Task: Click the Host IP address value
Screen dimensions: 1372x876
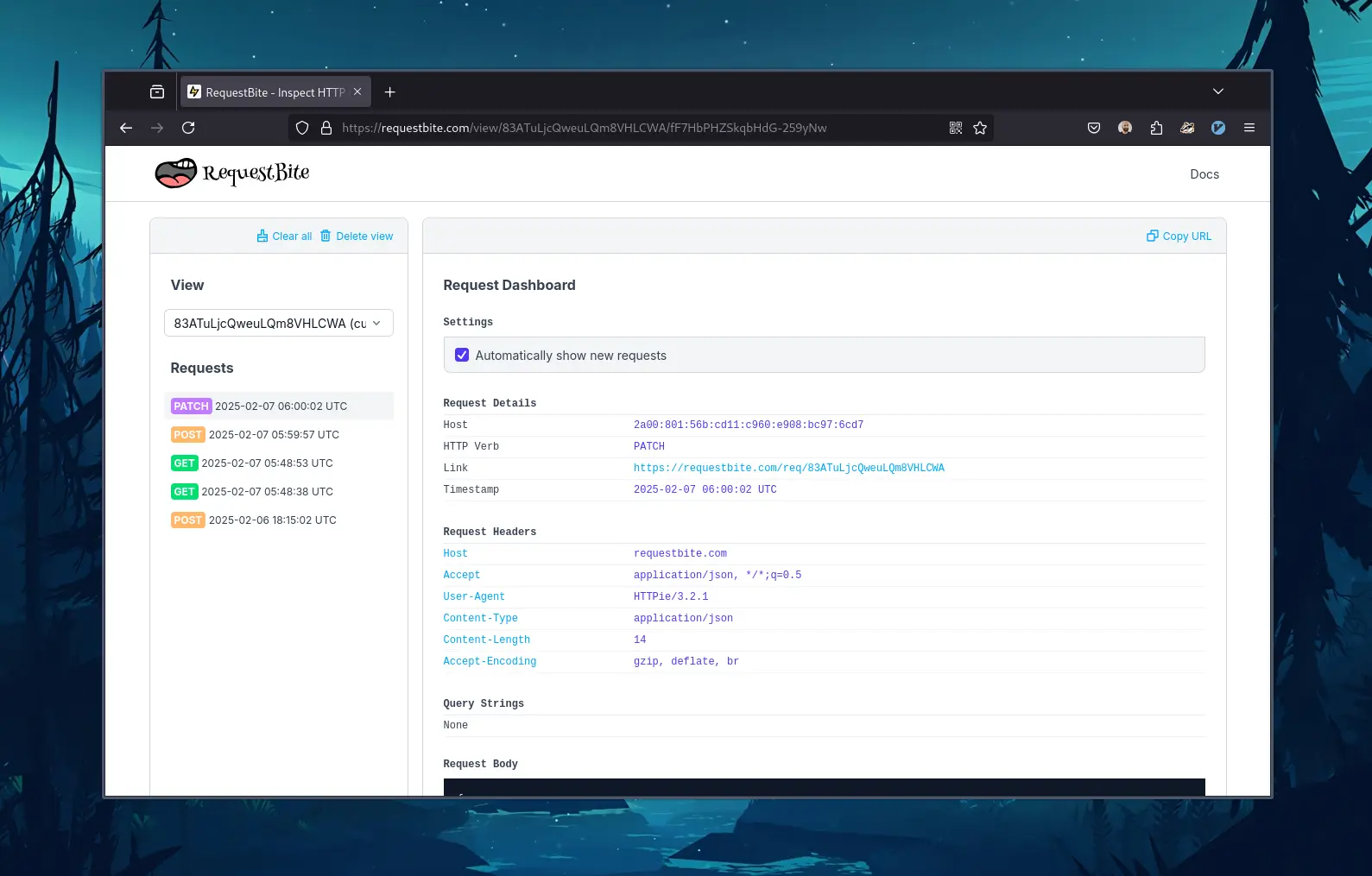Action: 749,425
